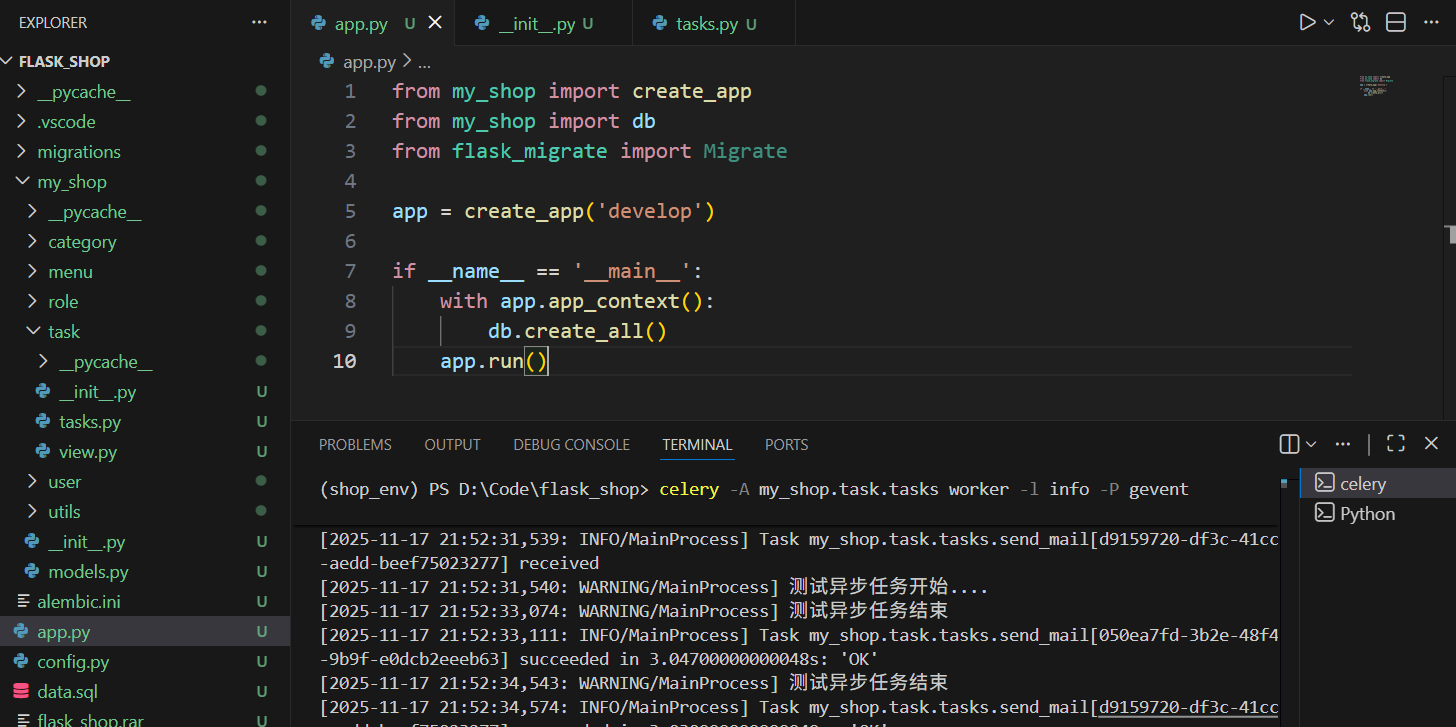Switch to the OUTPUT panel tab
This screenshot has height=727, width=1456.
pyautogui.click(x=452, y=445)
